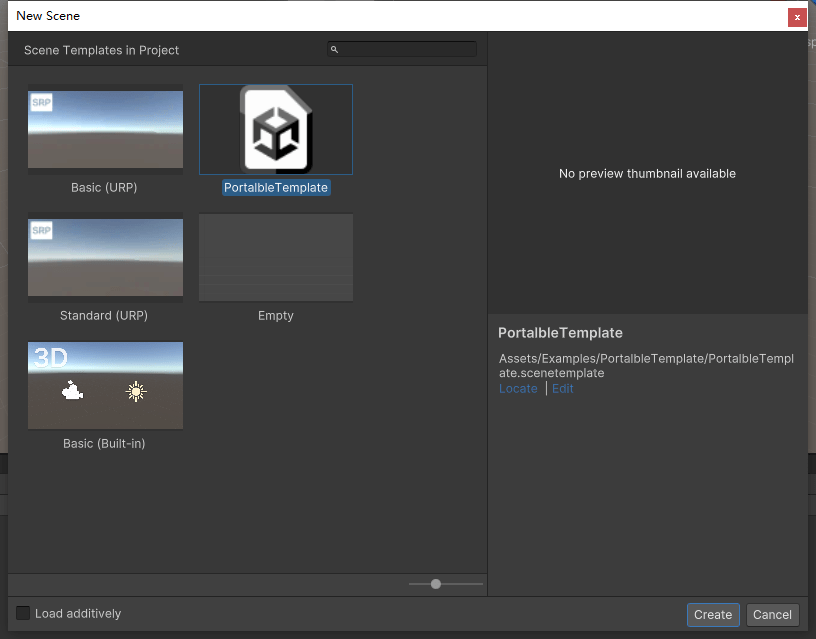
Task: Click Locate link for PortalbleTemplate
Action: (518, 389)
